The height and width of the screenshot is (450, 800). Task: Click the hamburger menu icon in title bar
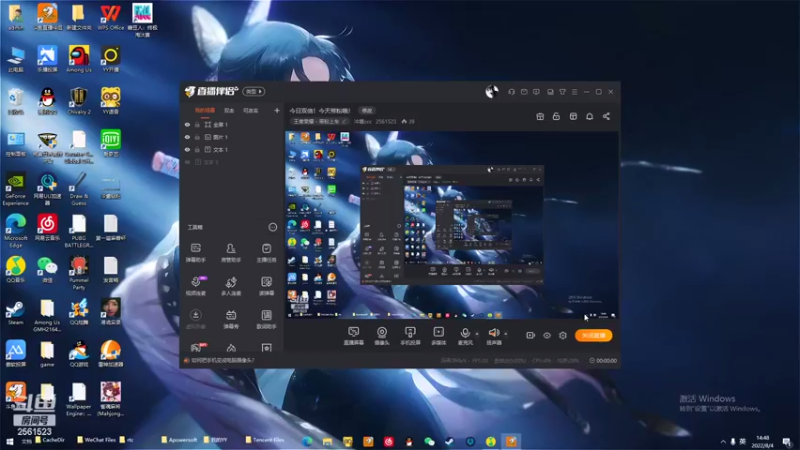tap(574, 92)
